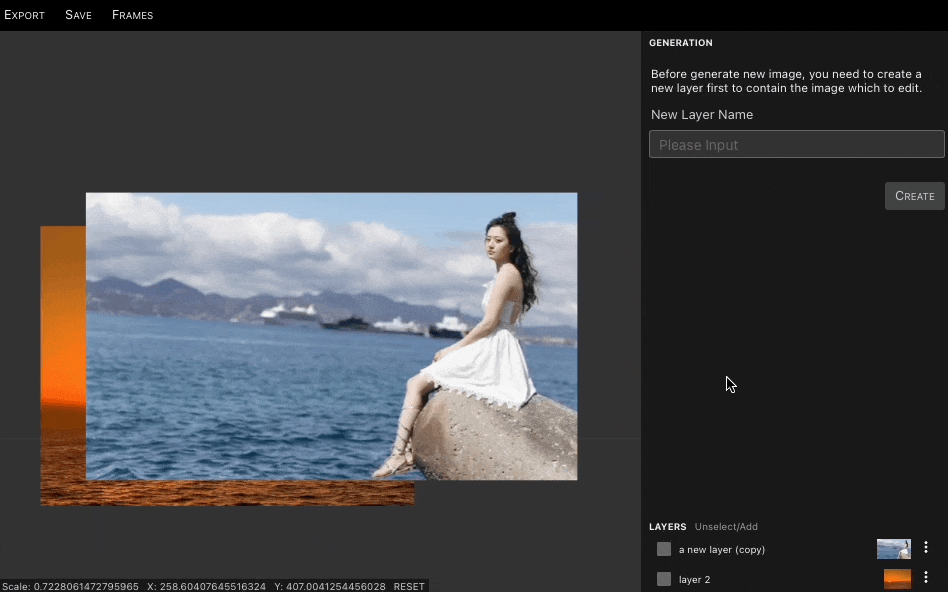Click the Unselect/Add link beside Layers
The height and width of the screenshot is (592, 948).
click(x=726, y=527)
